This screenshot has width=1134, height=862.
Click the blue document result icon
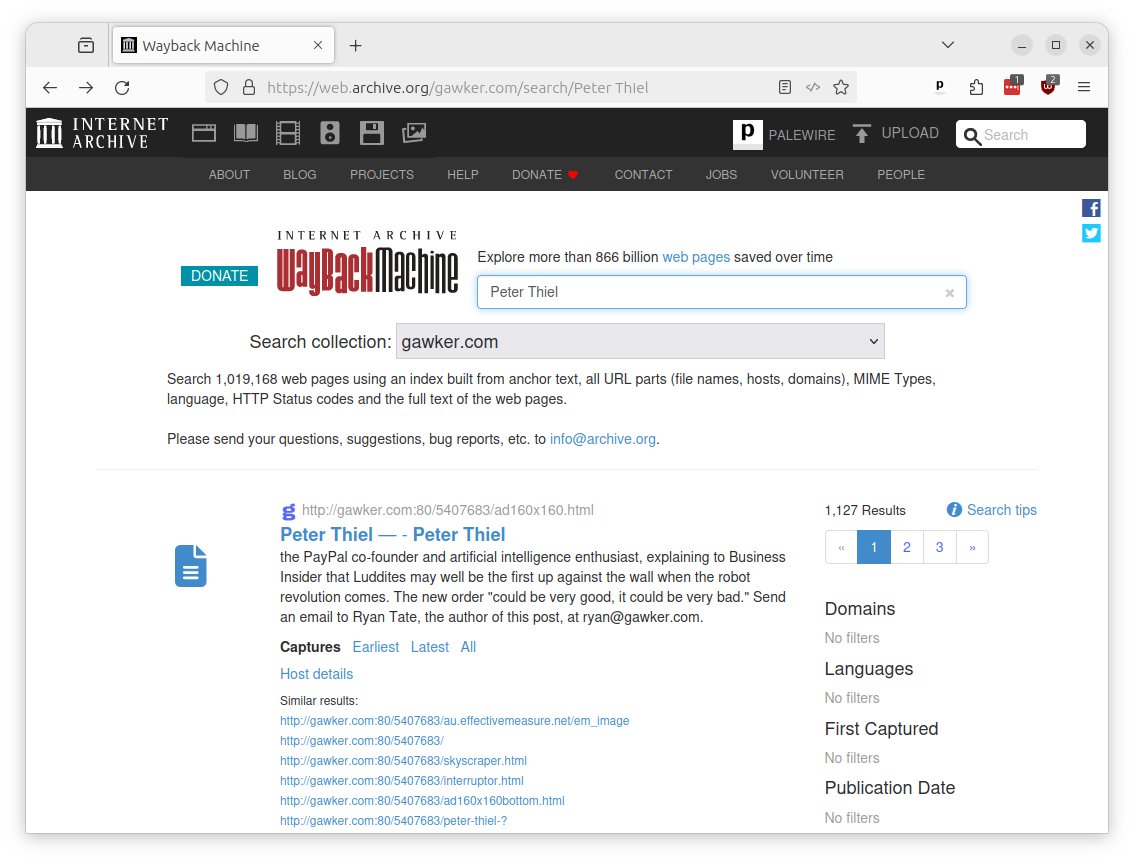pos(191,566)
